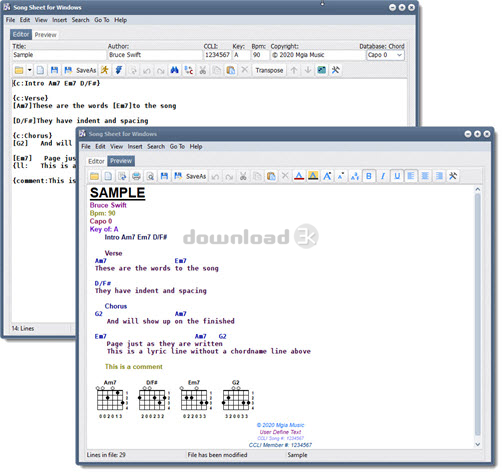Screen dimensions: 502x473
Task: Toggle Bold formatting in Preview toolbar
Action: click(369, 176)
